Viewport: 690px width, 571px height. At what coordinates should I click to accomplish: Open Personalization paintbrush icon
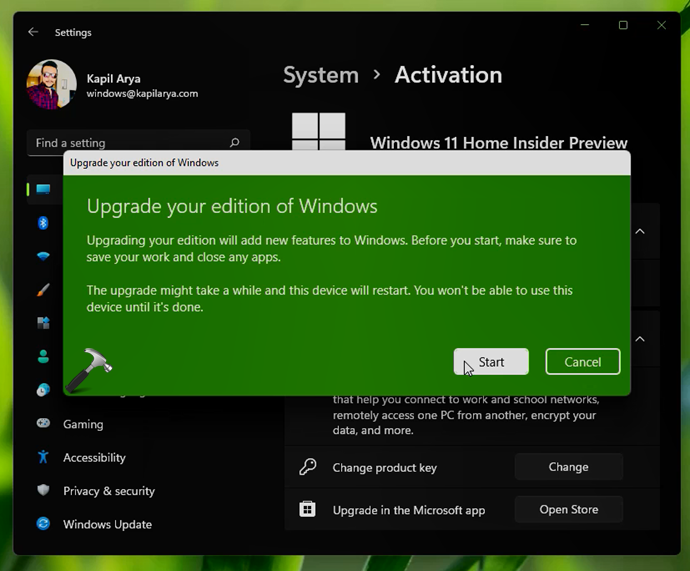click(x=43, y=290)
